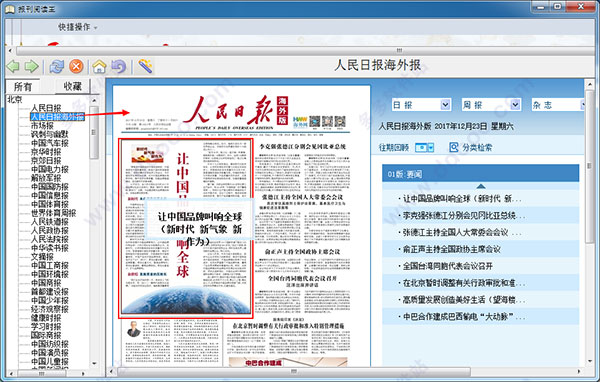
Task: Click the magic wand toolbar icon
Action: click(145, 67)
